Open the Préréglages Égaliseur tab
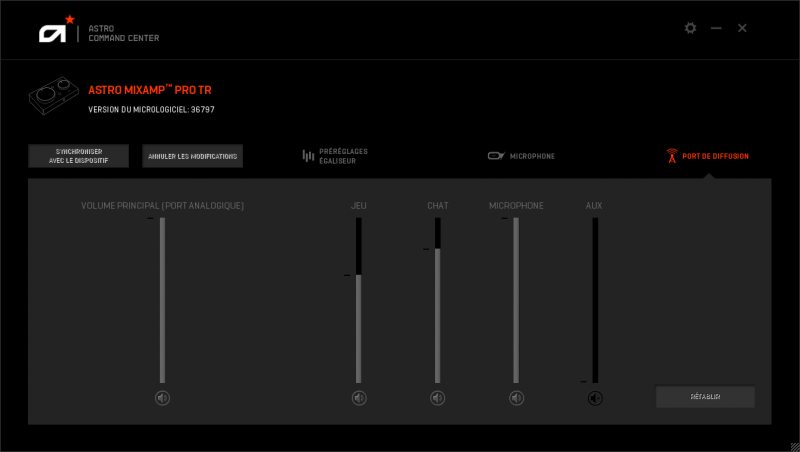Viewport: 800px width, 452px height. tap(335, 156)
